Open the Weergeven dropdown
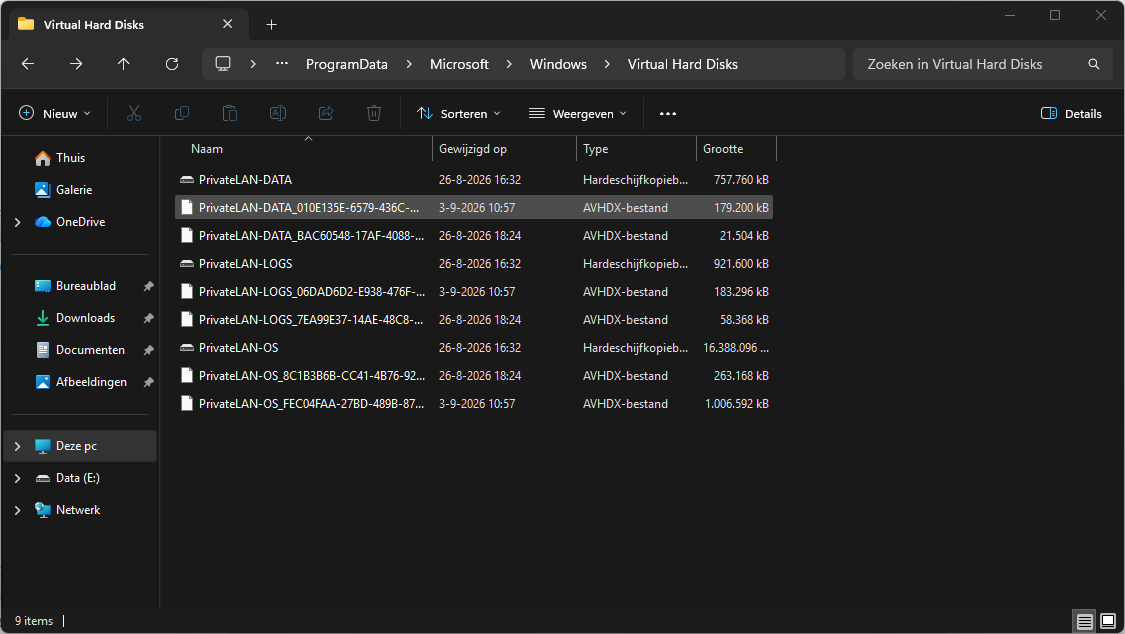Viewport: 1125px width, 634px height. tap(578, 113)
